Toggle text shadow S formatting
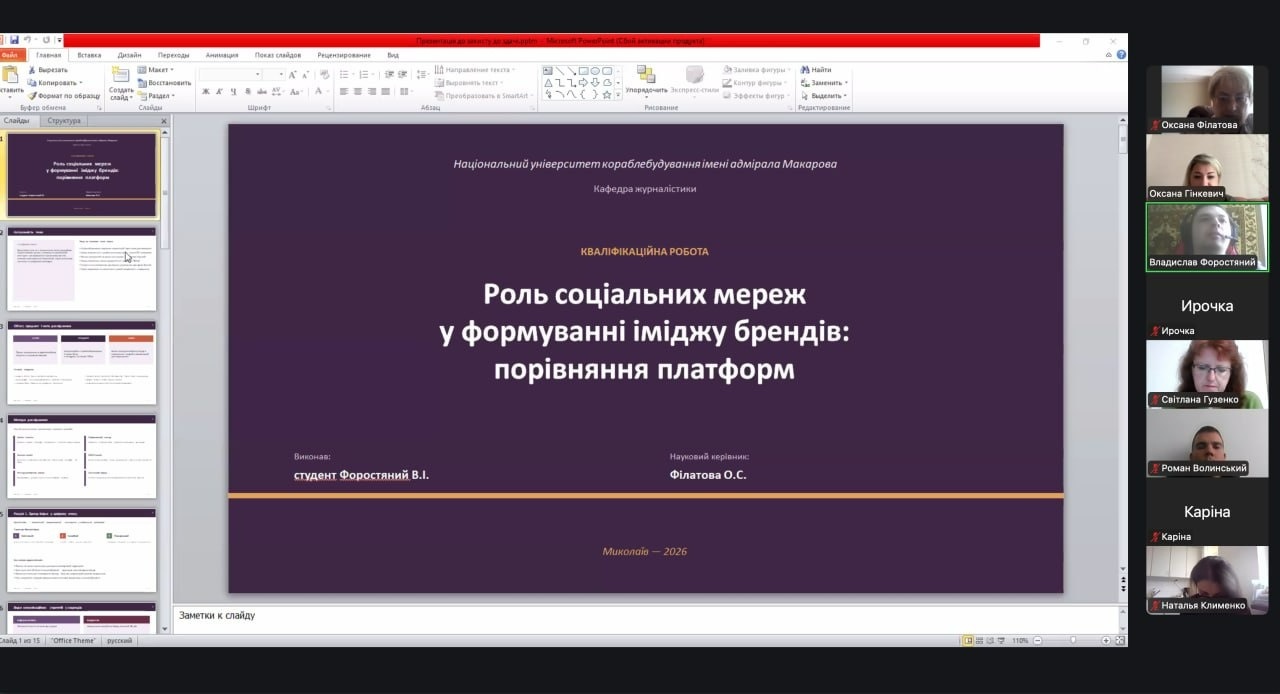Image resolution: width=1280 pixels, height=694 pixels. pos(248,91)
